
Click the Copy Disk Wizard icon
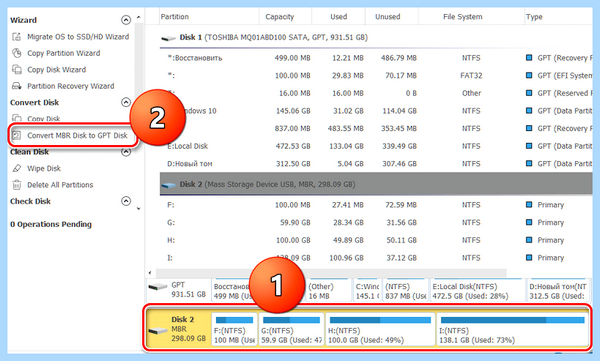coord(16,69)
